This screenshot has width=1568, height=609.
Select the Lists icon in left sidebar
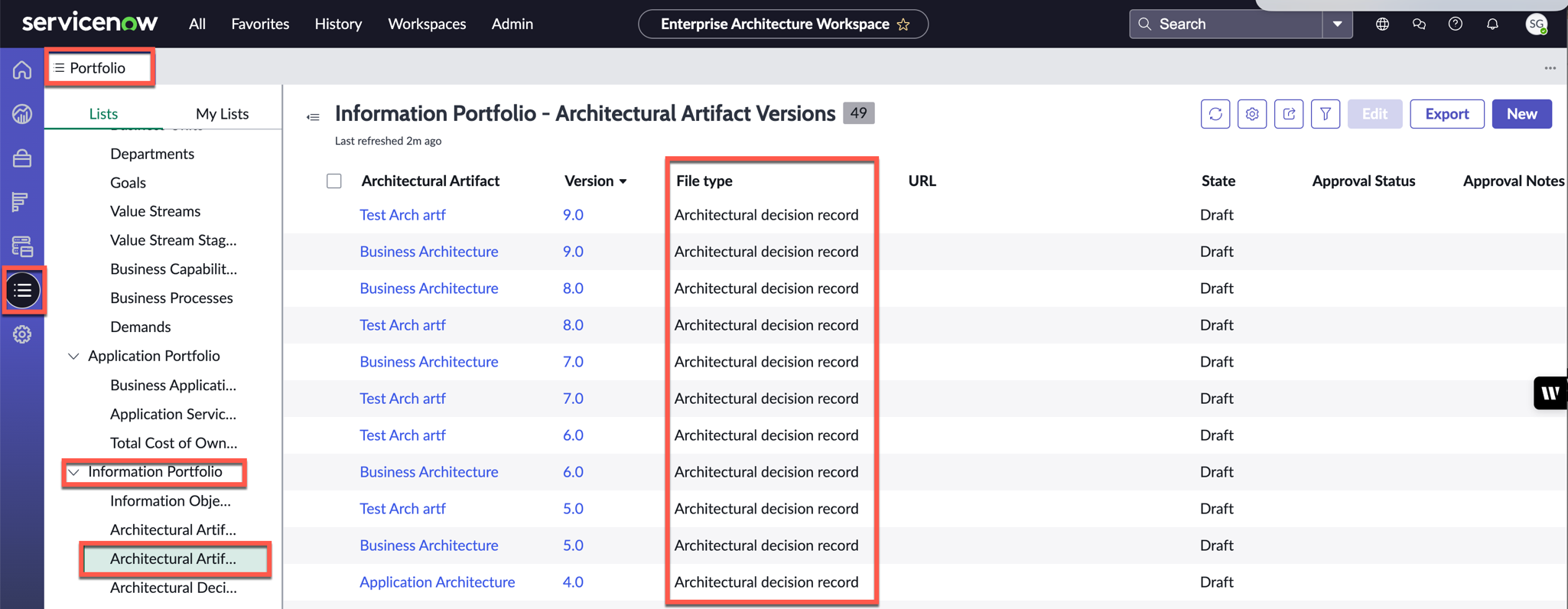23,290
